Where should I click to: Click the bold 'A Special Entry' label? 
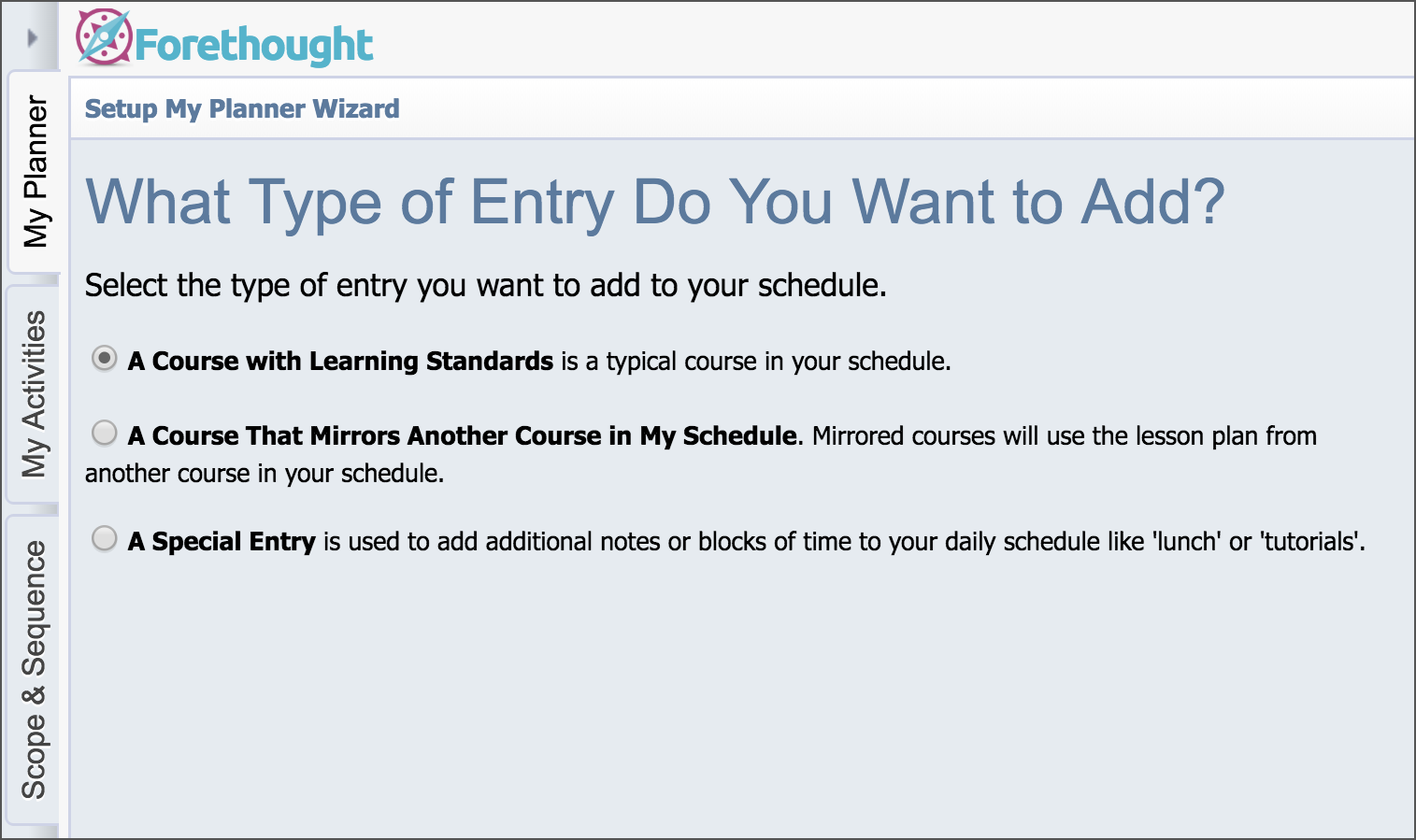pyautogui.click(x=222, y=542)
